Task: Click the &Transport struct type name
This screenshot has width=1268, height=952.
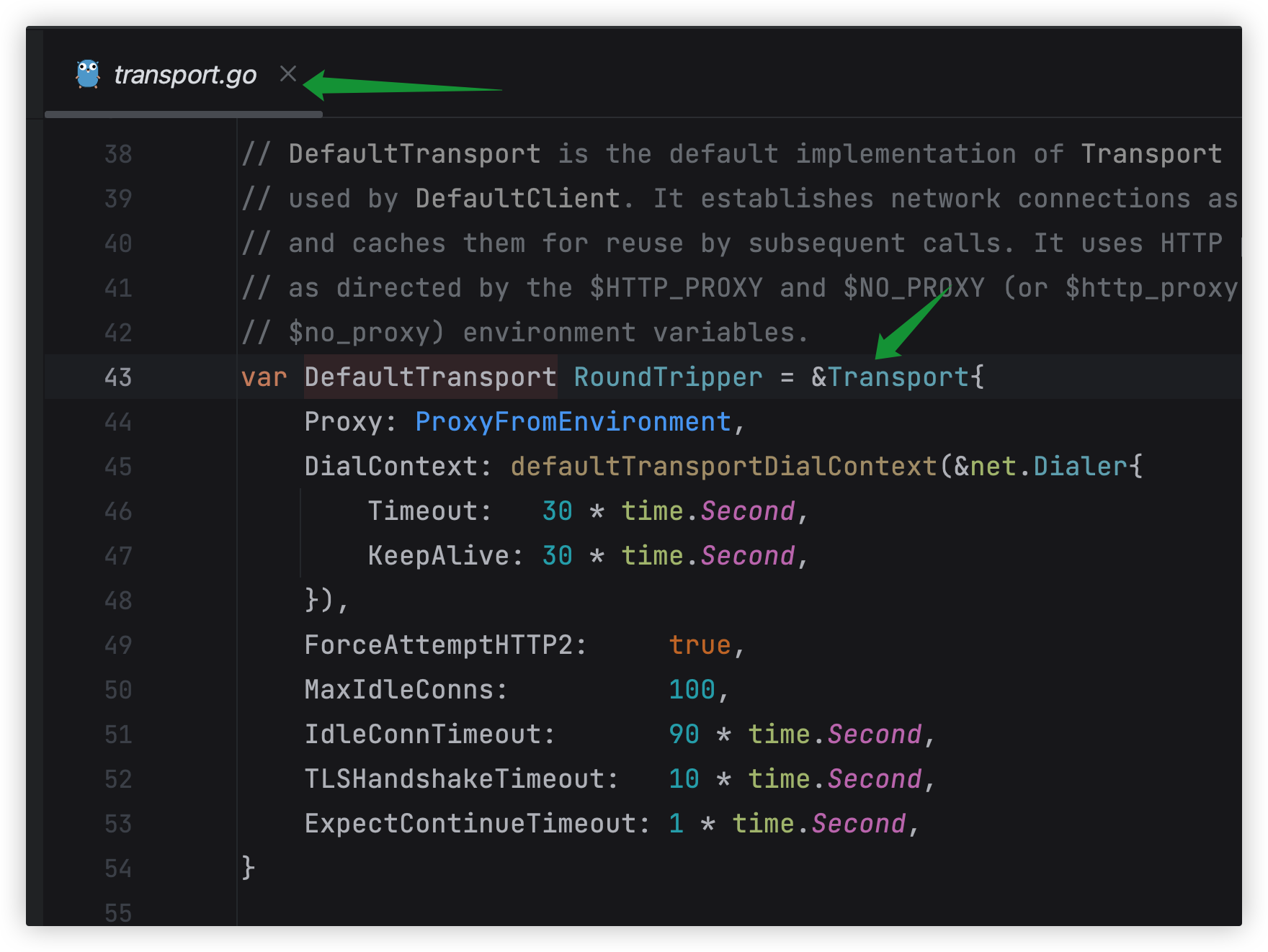Action: pyautogui.click(x=890, y=377)
